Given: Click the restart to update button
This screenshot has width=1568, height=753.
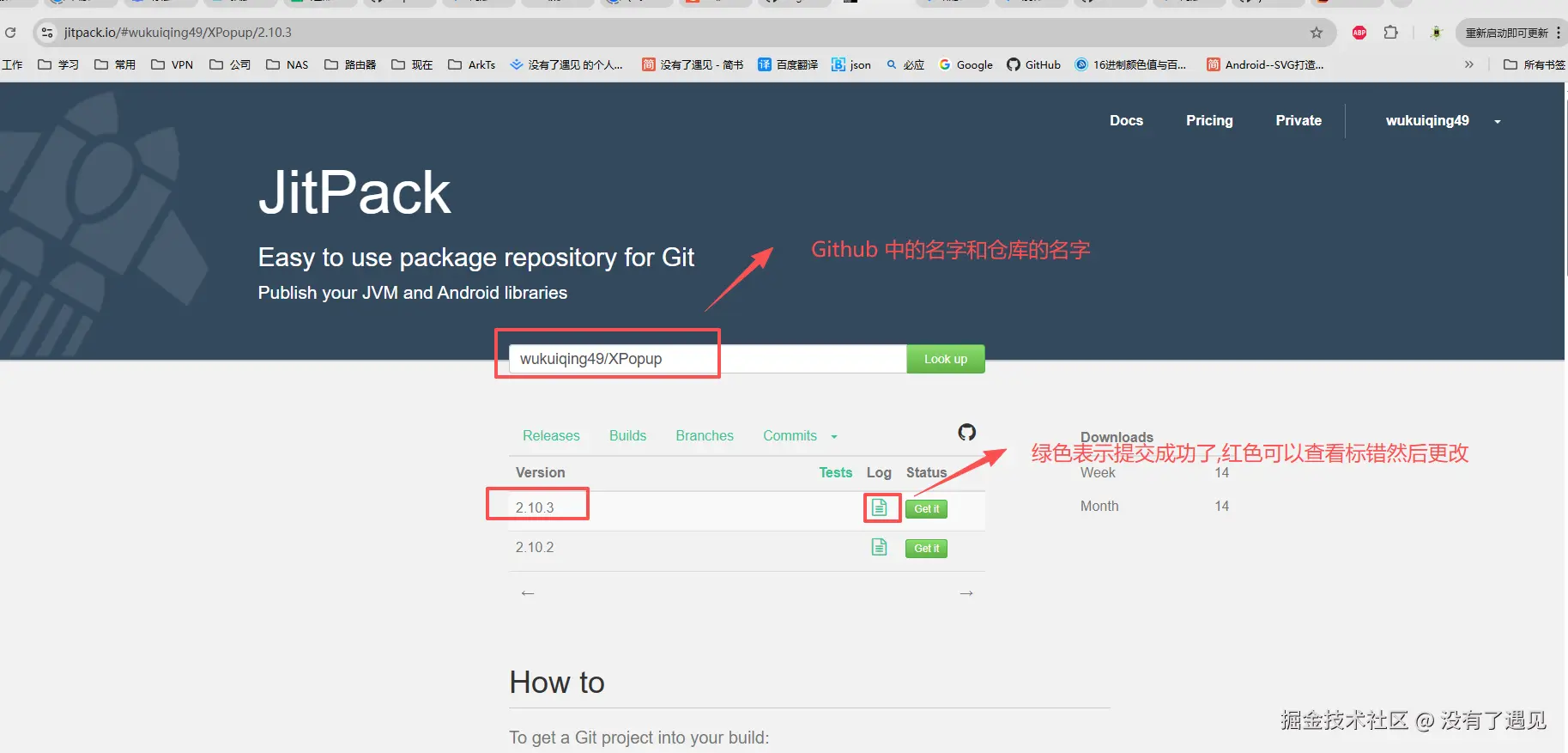Looking at the screenshot, I should click(1507, 33).
